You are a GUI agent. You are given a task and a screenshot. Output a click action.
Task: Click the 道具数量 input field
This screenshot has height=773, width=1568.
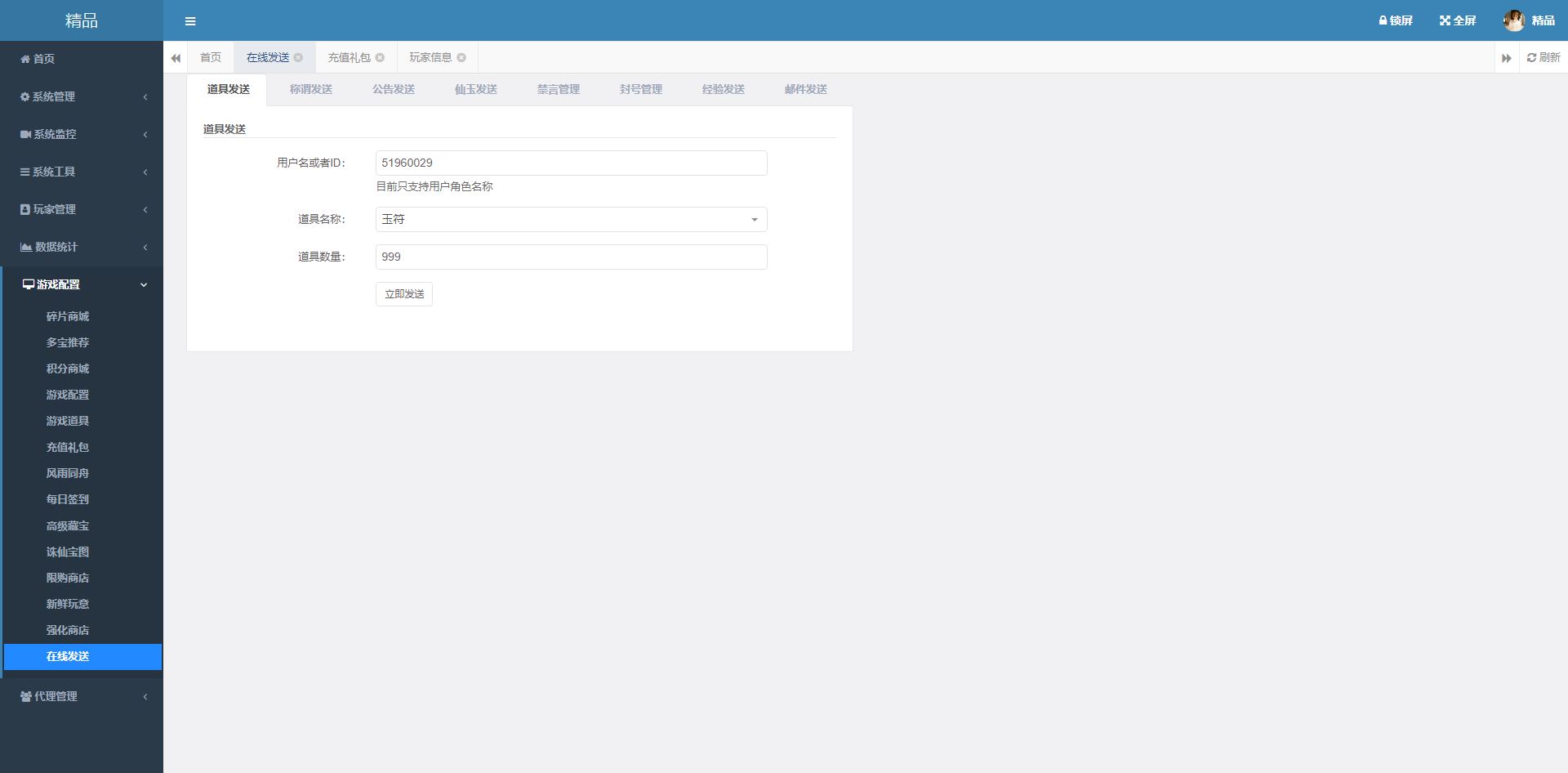pyautogui.click(x=571, y=257)
